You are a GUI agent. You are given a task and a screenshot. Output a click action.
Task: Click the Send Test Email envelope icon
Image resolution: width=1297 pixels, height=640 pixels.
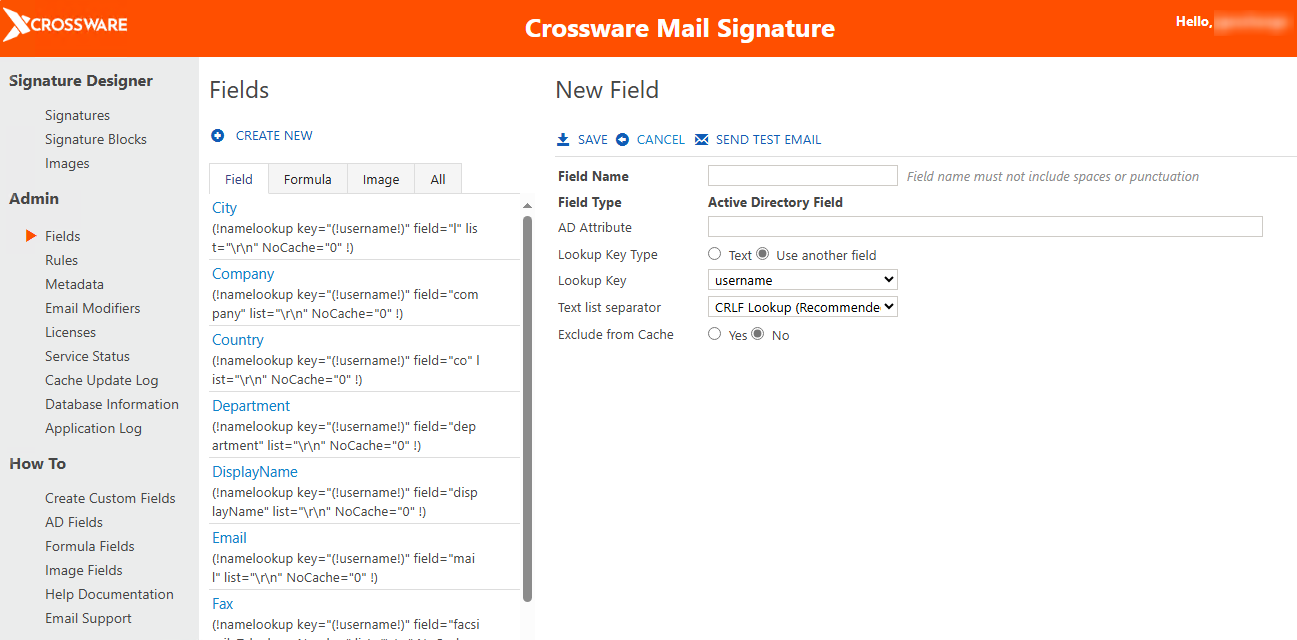point(701,140)
